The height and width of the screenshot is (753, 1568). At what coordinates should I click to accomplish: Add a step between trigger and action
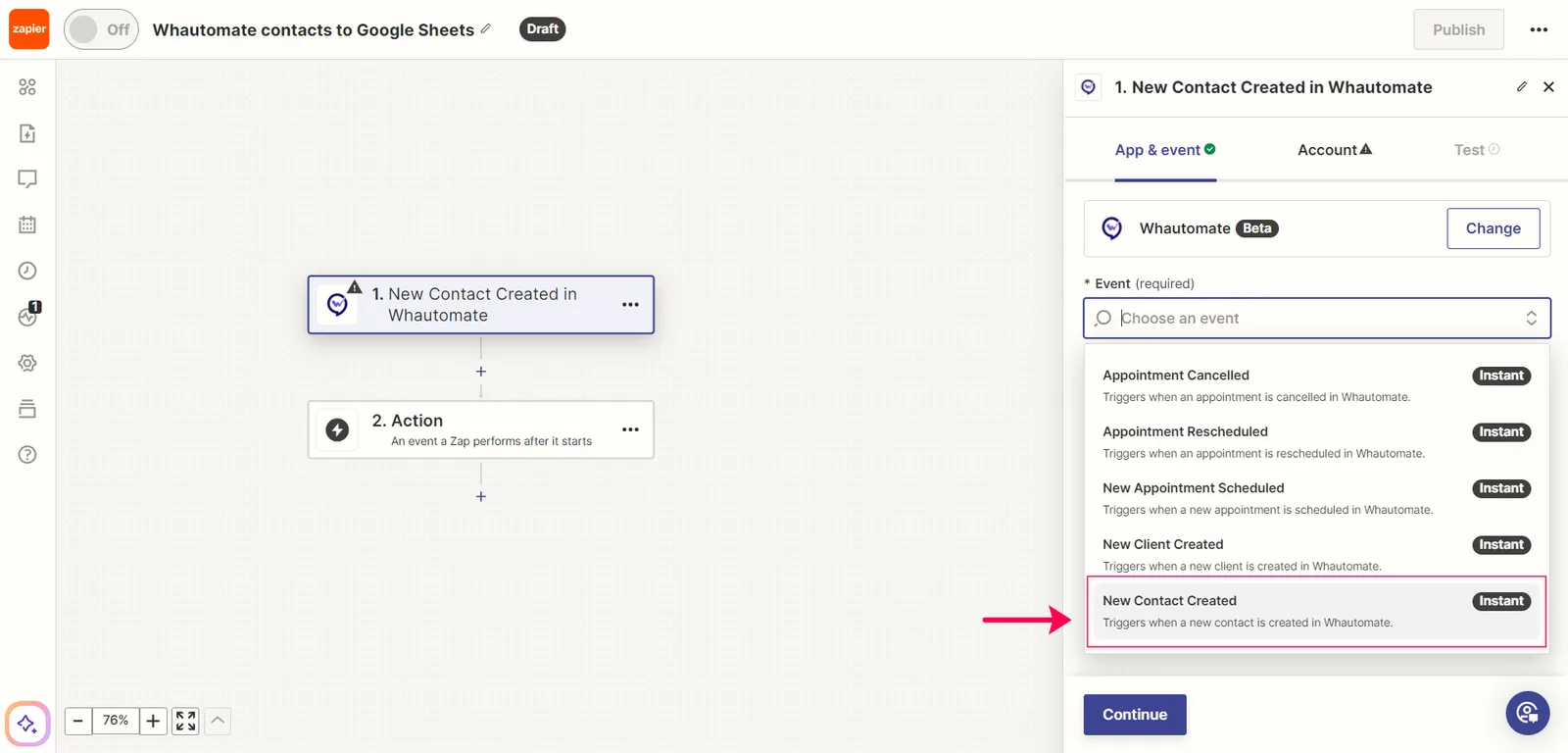481,372
